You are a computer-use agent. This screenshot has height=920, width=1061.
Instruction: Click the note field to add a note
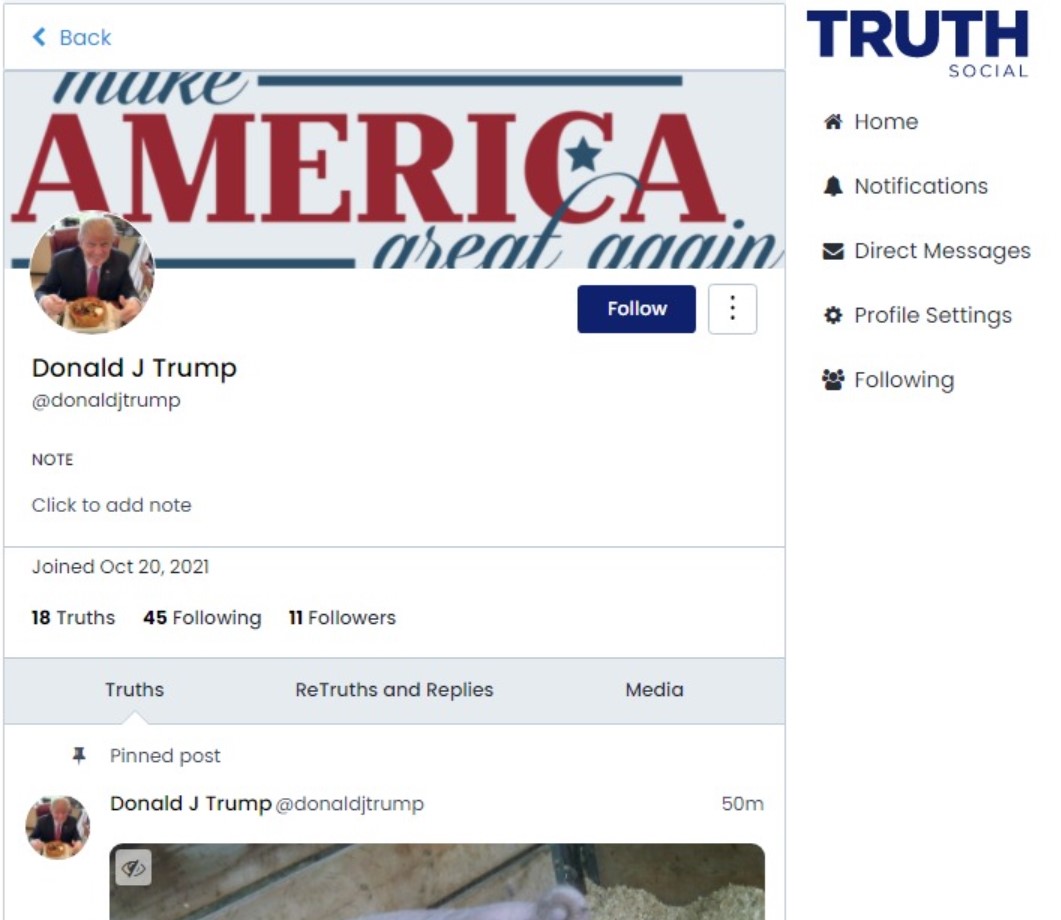(112, 505)
